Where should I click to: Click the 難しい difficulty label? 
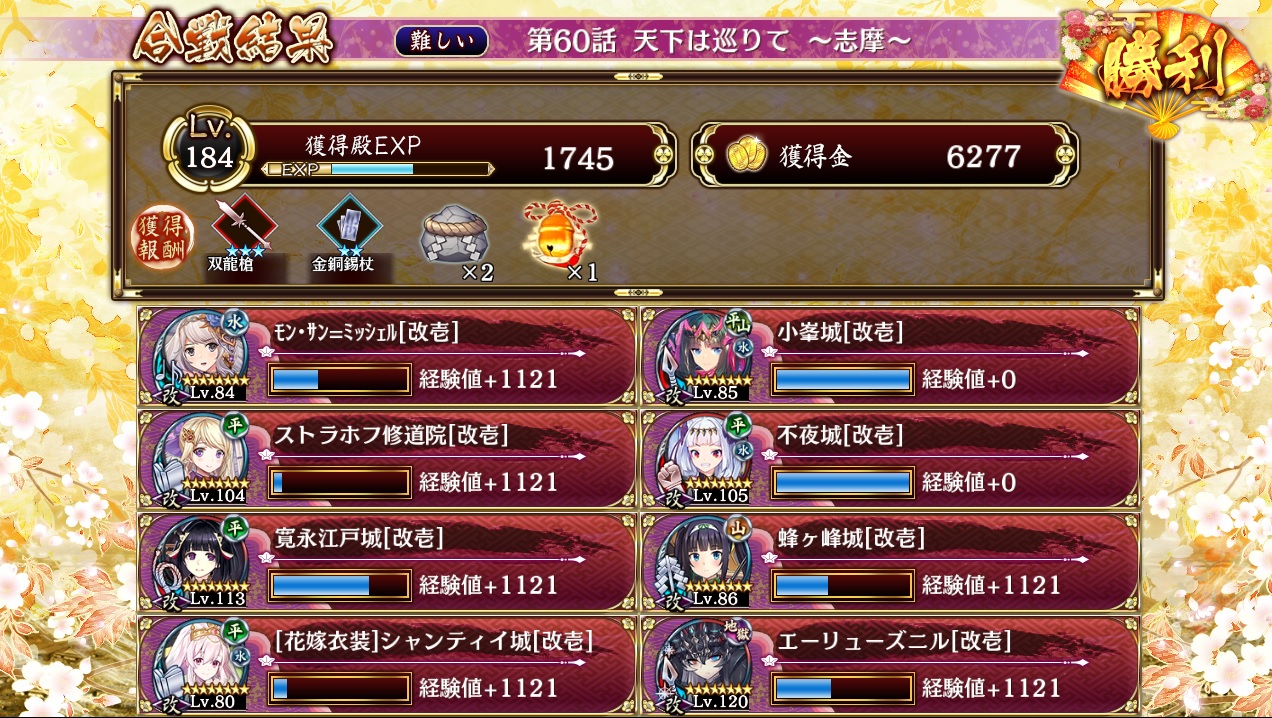(442, 40)
